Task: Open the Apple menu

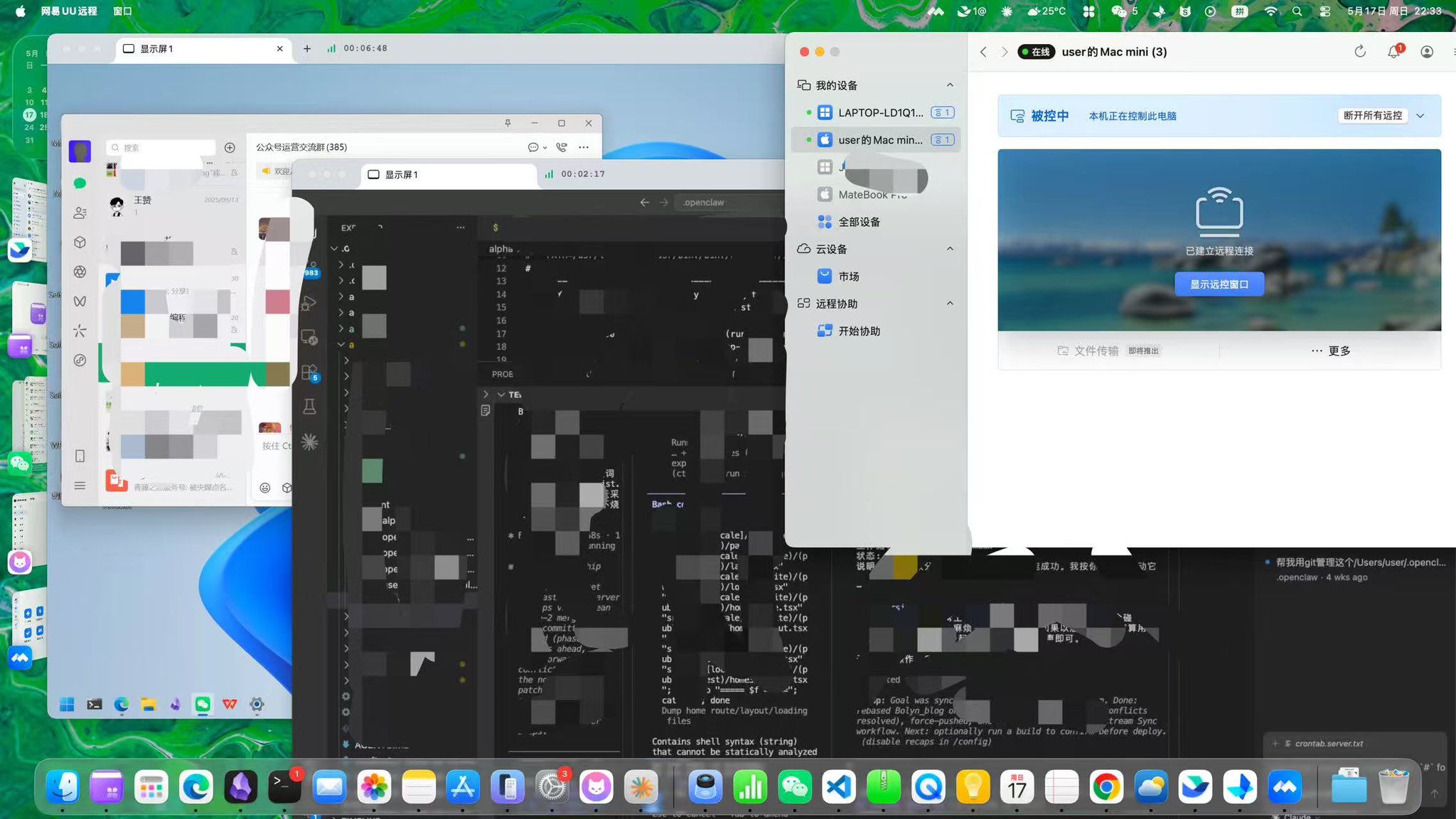Action: (x=20, y=11)
